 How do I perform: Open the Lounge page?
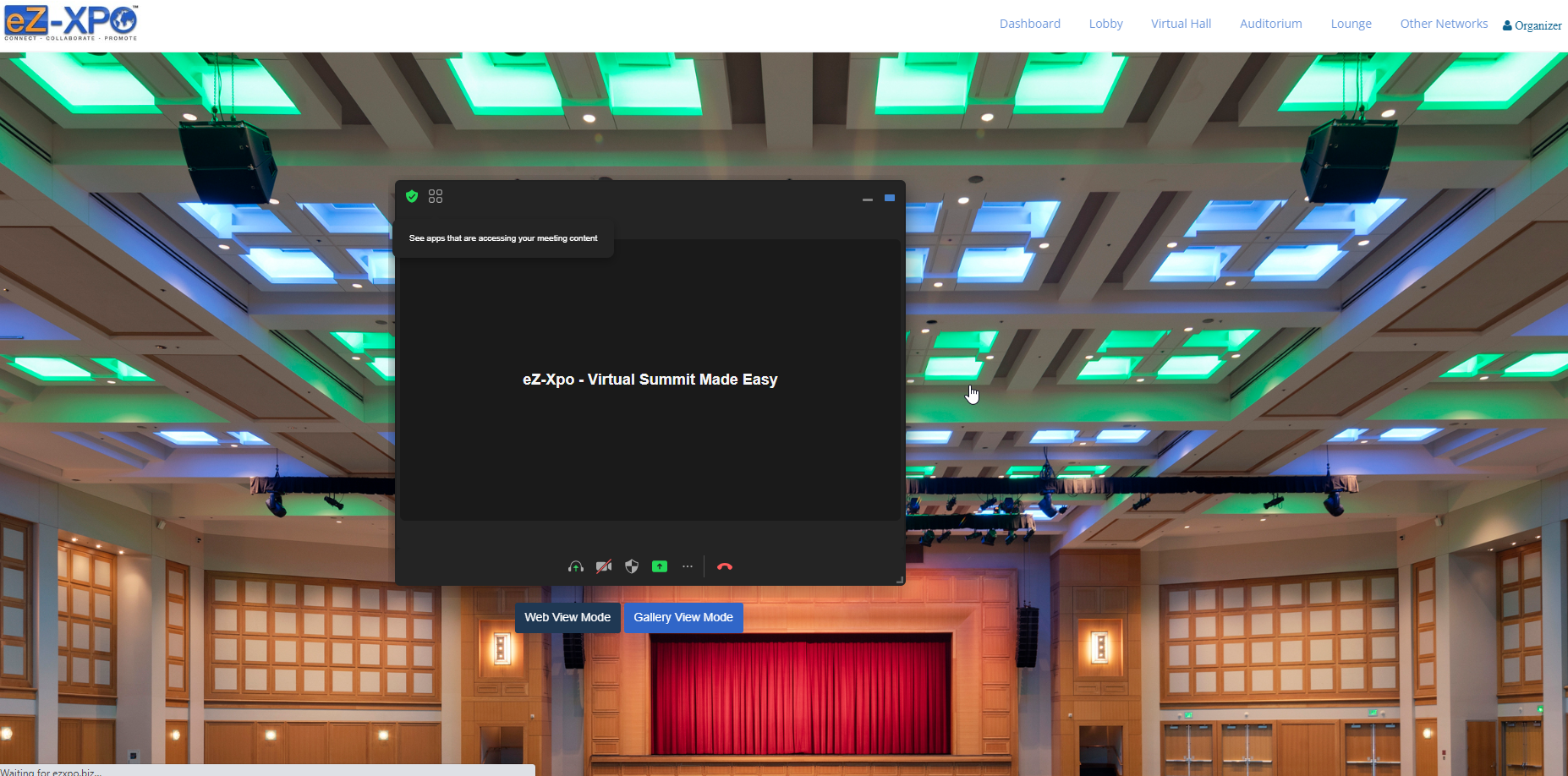point(1351,24)
